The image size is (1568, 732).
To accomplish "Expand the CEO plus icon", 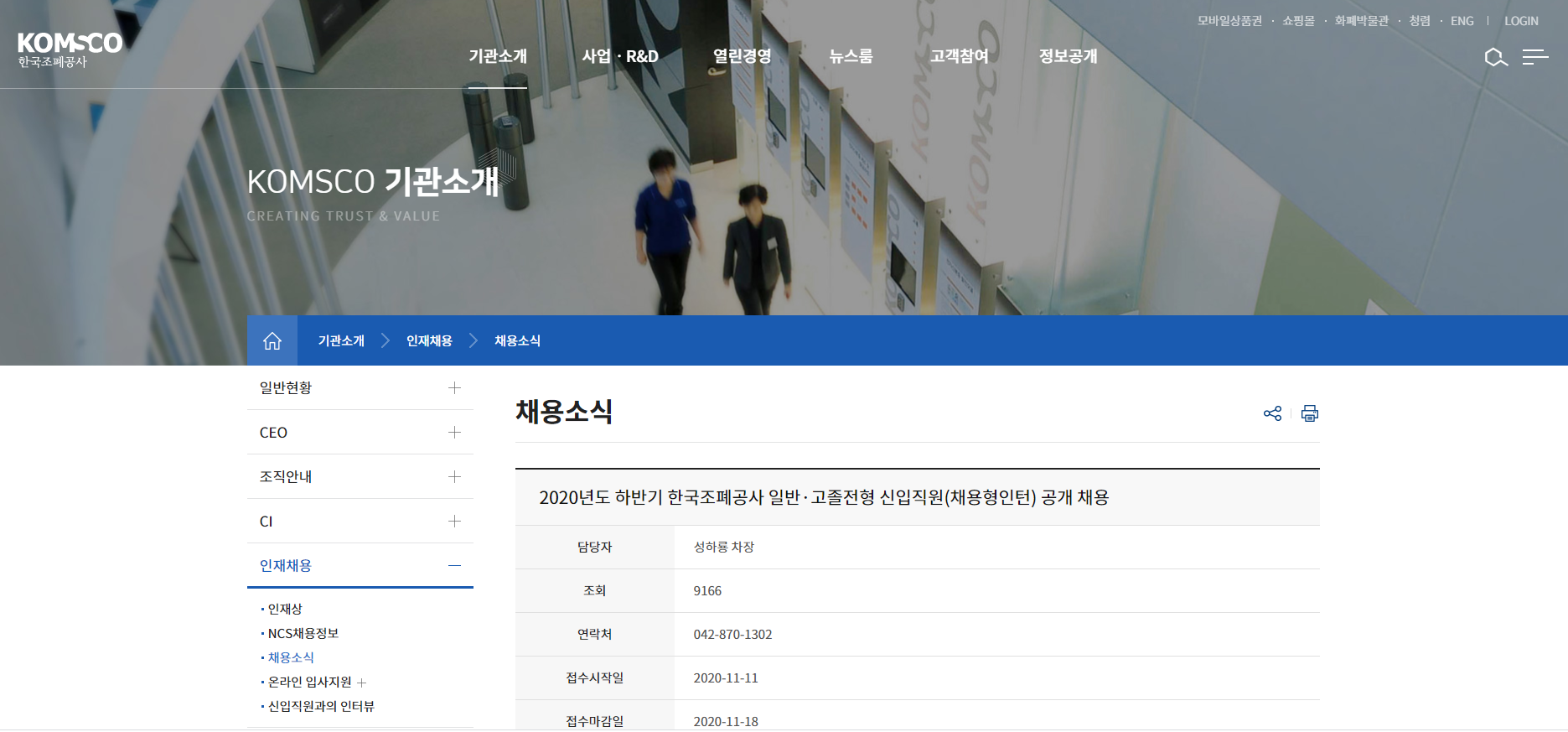I will pyautogui.click(x=454, y=432).
